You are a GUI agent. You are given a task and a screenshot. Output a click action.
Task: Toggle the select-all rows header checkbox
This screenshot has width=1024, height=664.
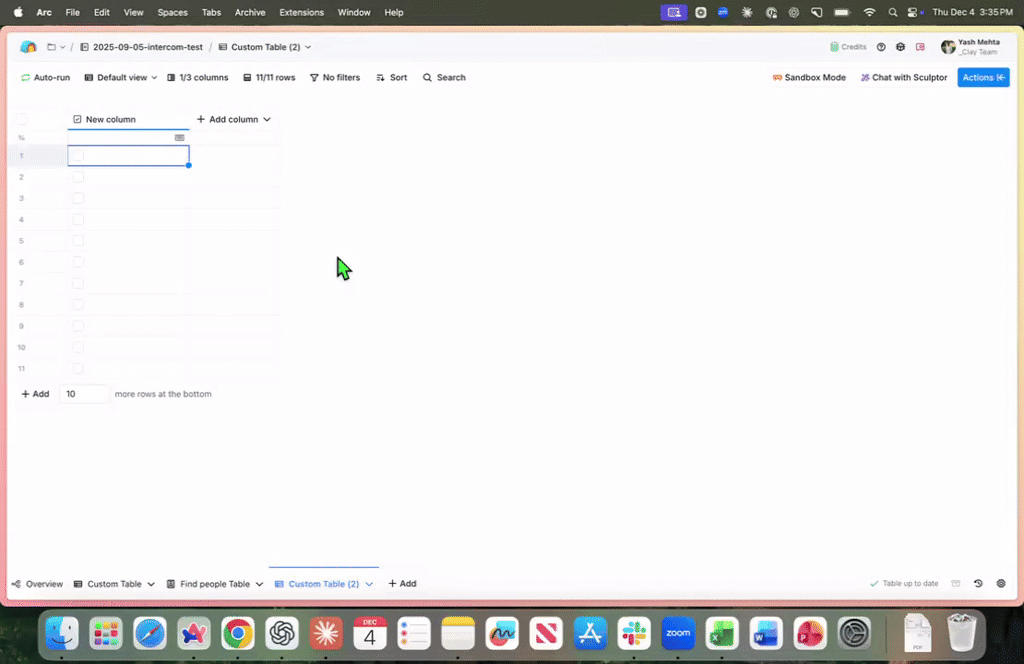tap(21, 119)
